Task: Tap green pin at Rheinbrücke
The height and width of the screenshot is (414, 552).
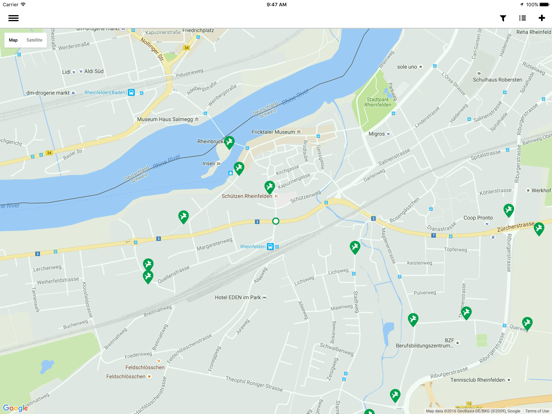Action: [x=229, y=143]
